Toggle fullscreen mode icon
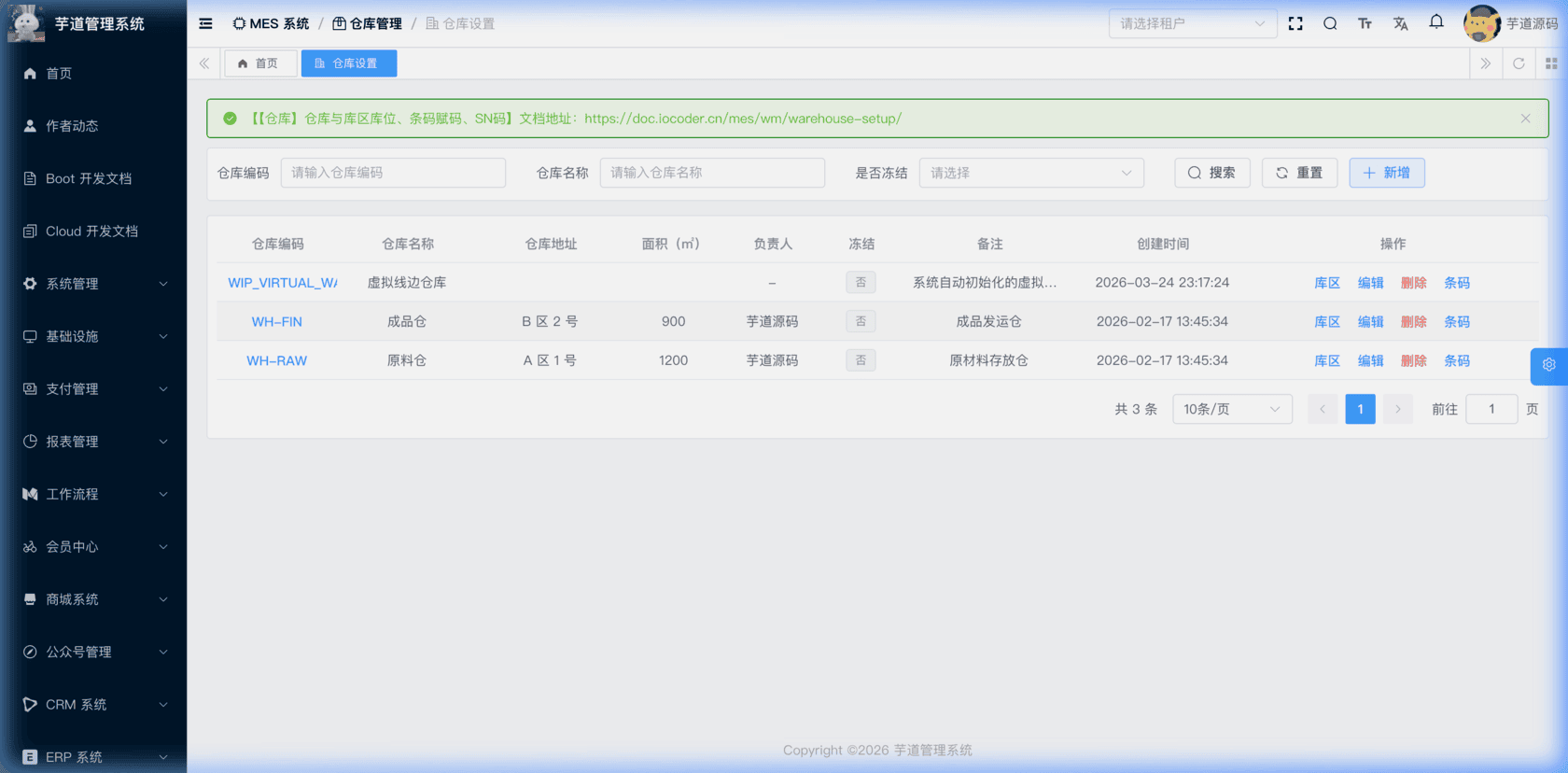 pyautogui.click(x=1295, y=23)
